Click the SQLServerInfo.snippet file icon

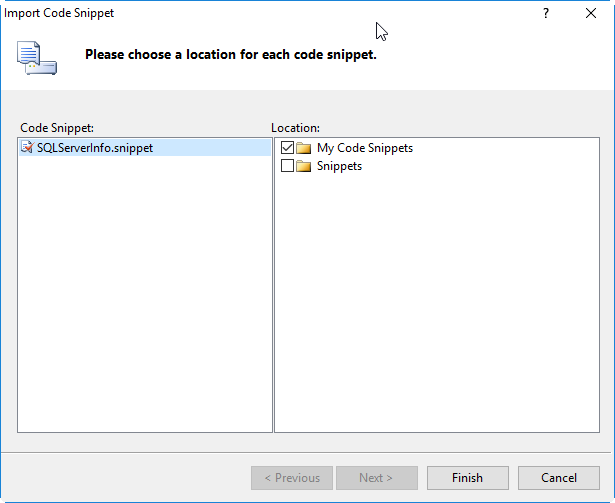26,148
